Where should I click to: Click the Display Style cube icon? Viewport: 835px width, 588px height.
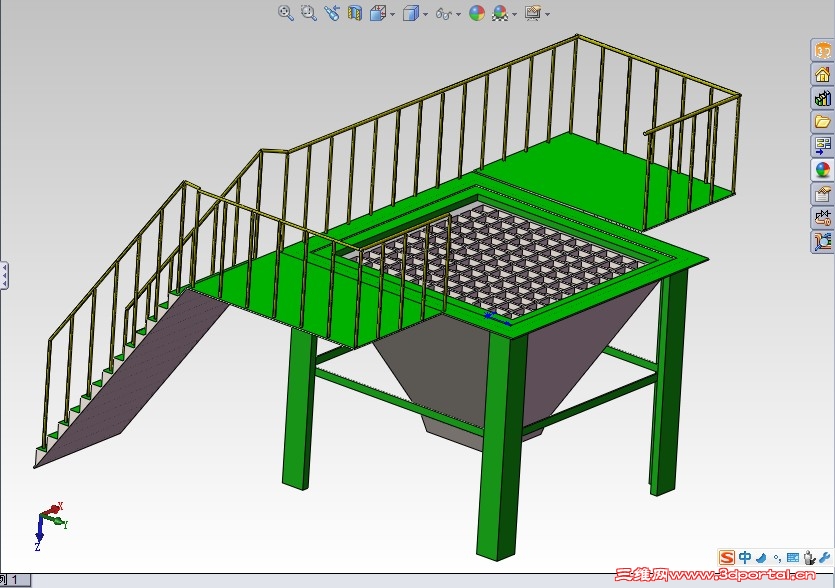click(x=411, y=13)
